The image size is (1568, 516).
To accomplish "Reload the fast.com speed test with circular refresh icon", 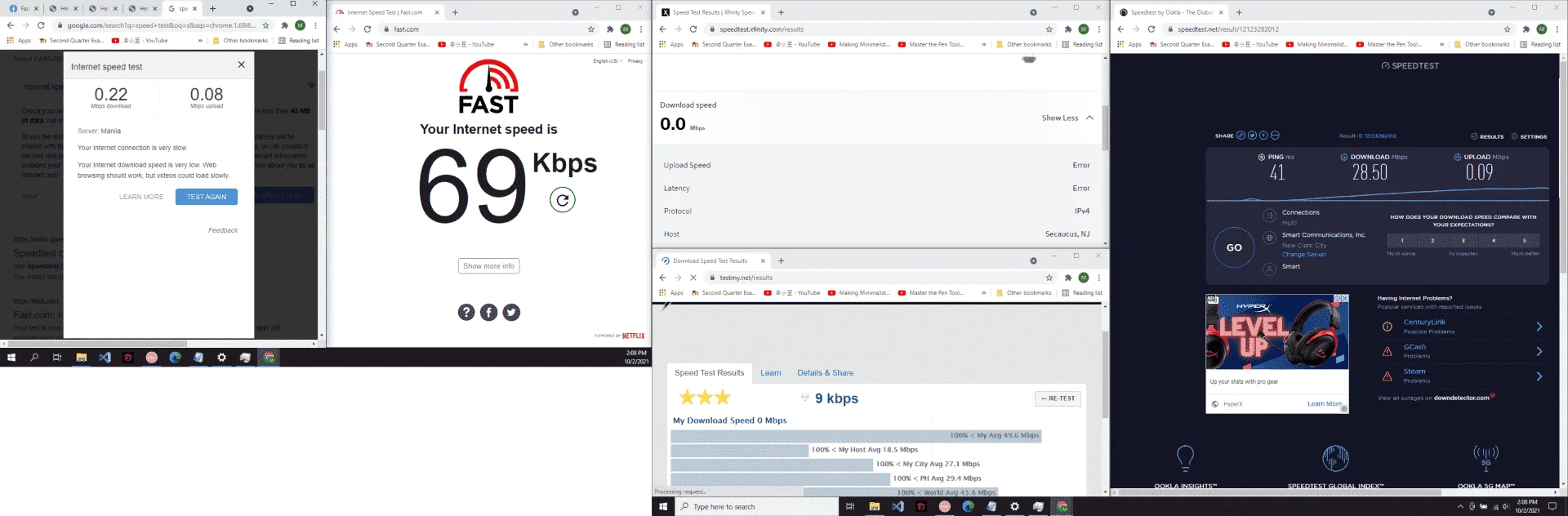I will pyautogui.click(x=562, y=199).
